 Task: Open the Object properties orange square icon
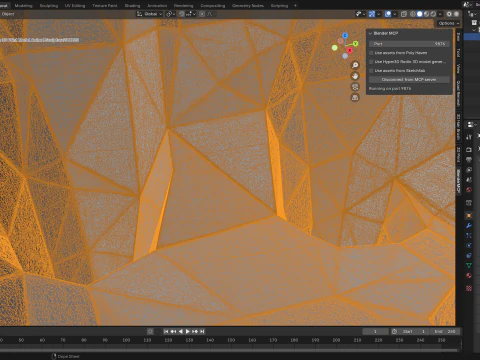pyautogui.click(x=469, y=215)
